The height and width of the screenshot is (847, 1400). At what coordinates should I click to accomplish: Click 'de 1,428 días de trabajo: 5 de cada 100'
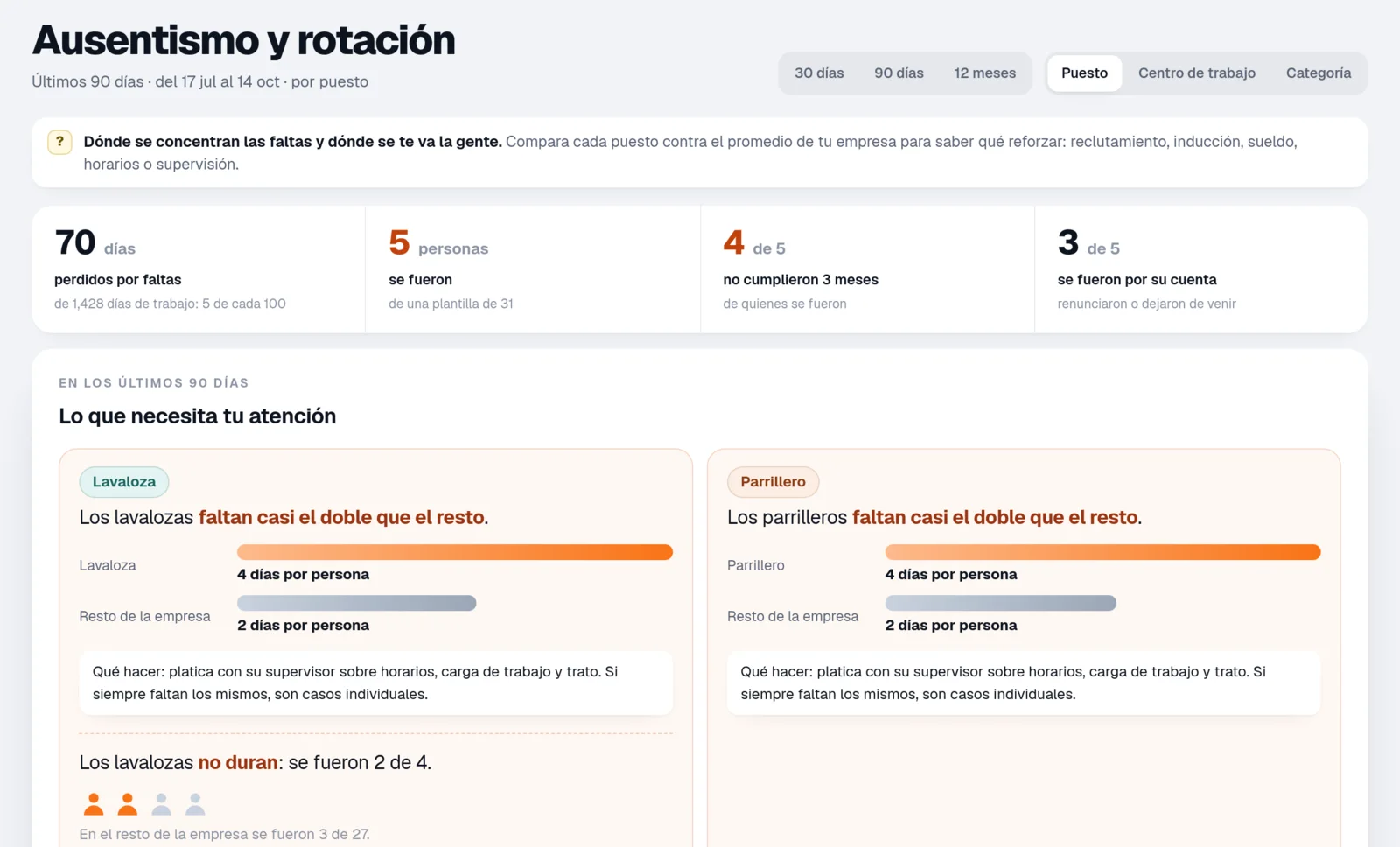coord(170,304)
